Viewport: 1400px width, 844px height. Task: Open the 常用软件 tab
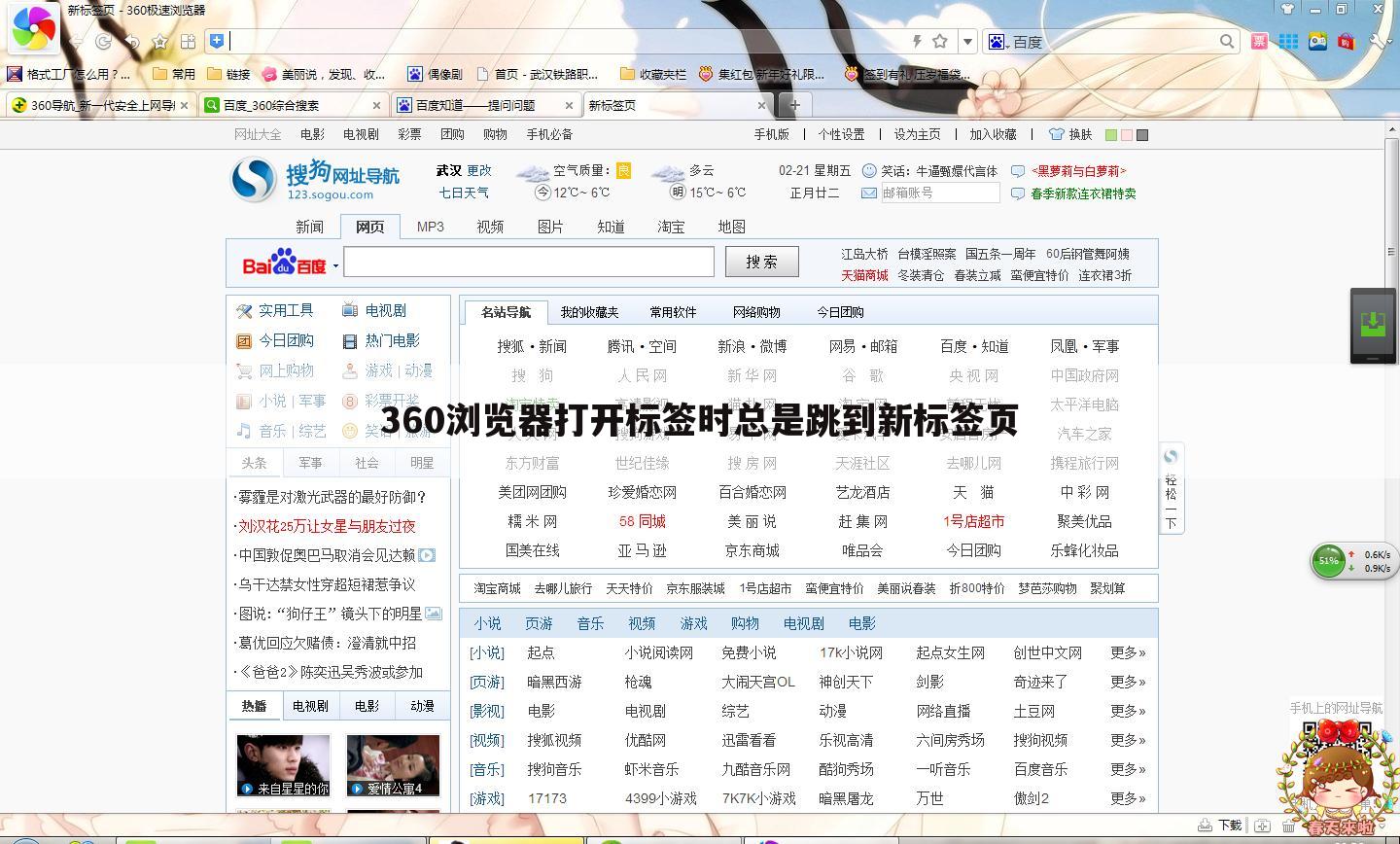[673, 312]
